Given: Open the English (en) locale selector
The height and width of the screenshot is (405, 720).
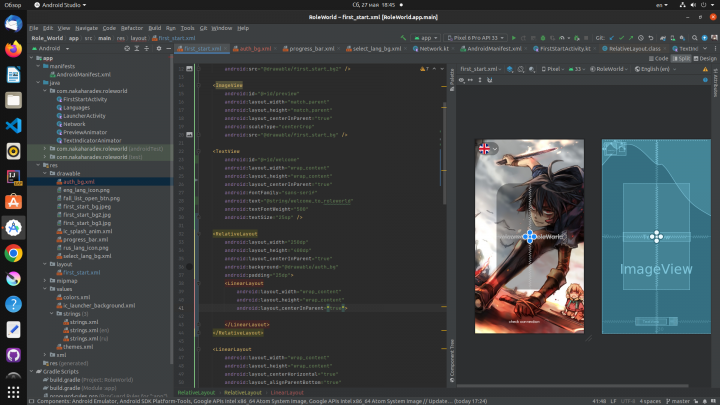Looking at the screenshot, I should point(653,69).
